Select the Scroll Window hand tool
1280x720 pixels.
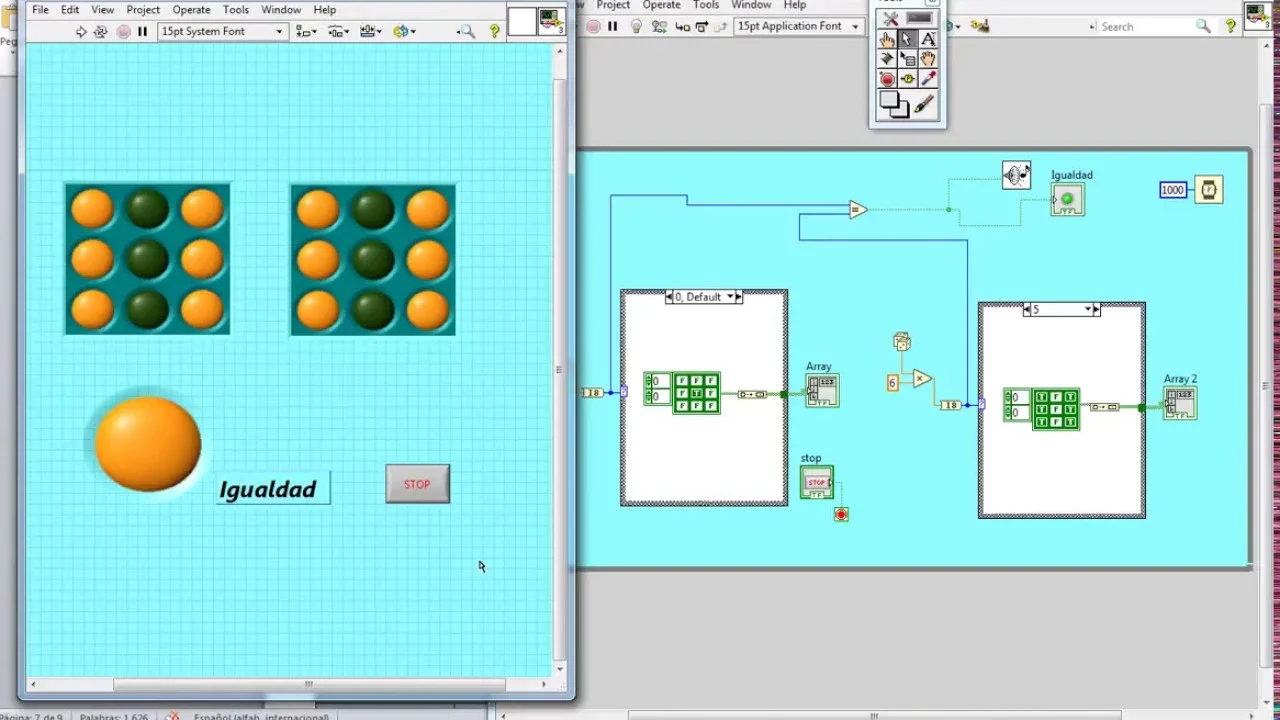[928, 59]
